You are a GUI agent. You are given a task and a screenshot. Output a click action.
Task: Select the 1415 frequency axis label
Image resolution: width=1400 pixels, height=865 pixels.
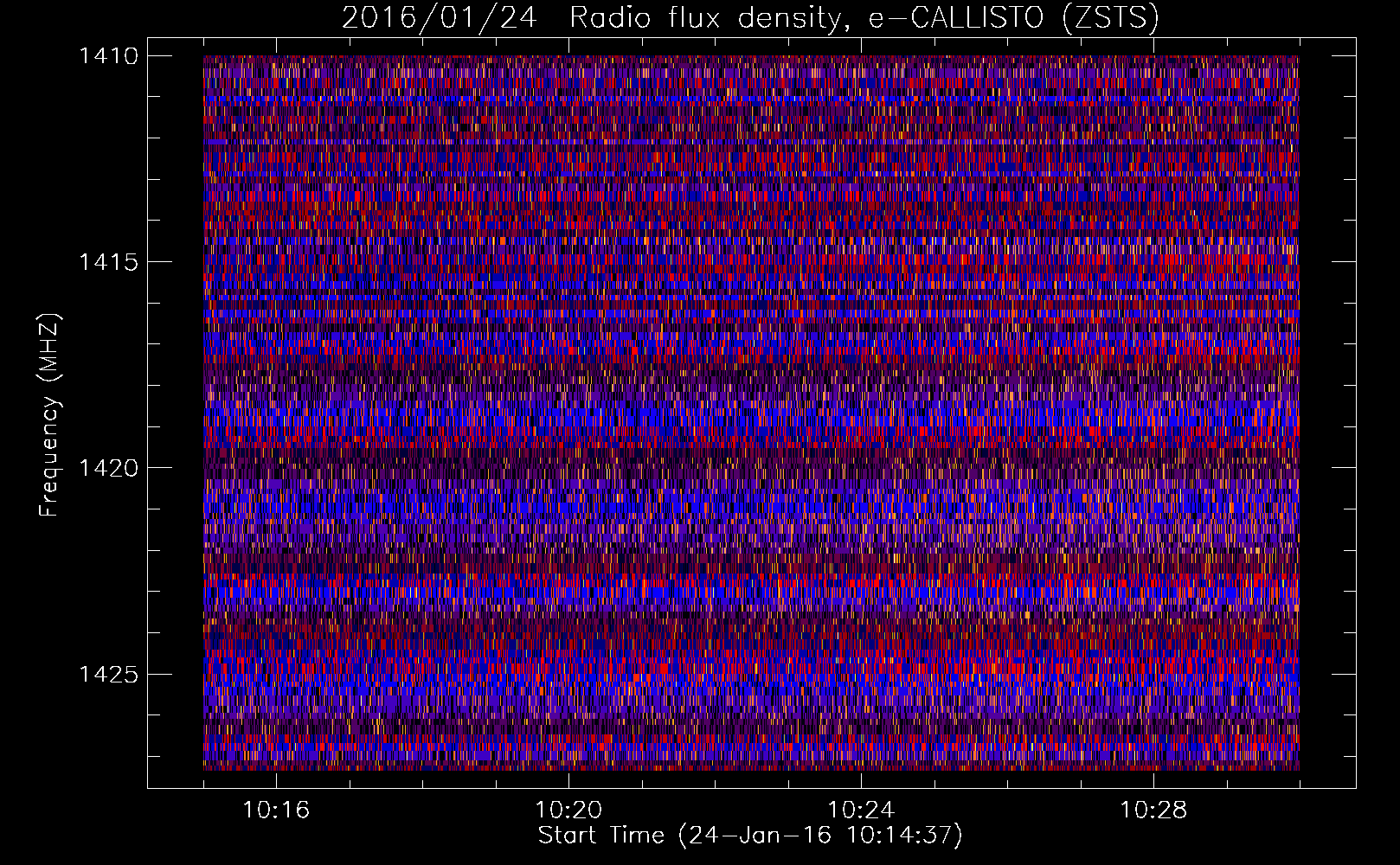click(x=108, y=262)
